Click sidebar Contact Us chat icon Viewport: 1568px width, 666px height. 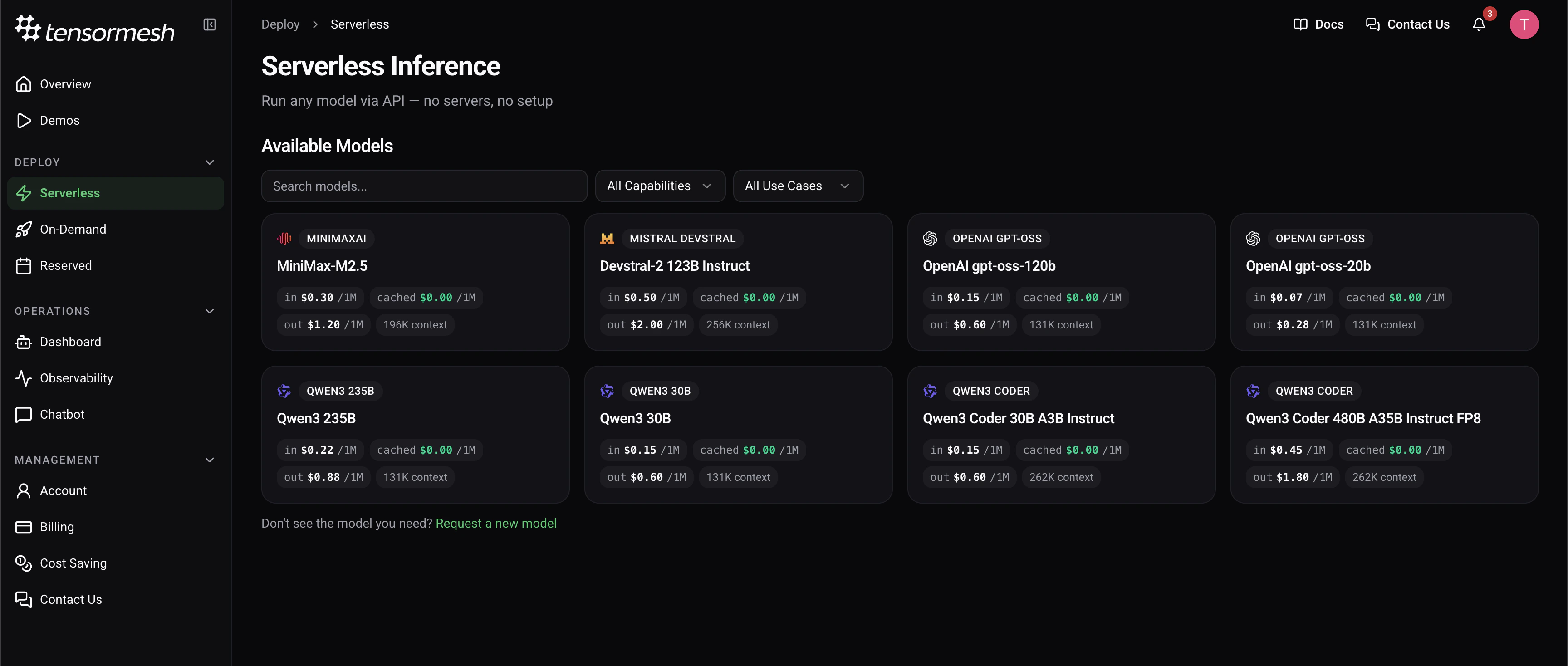tap(23, 600)
